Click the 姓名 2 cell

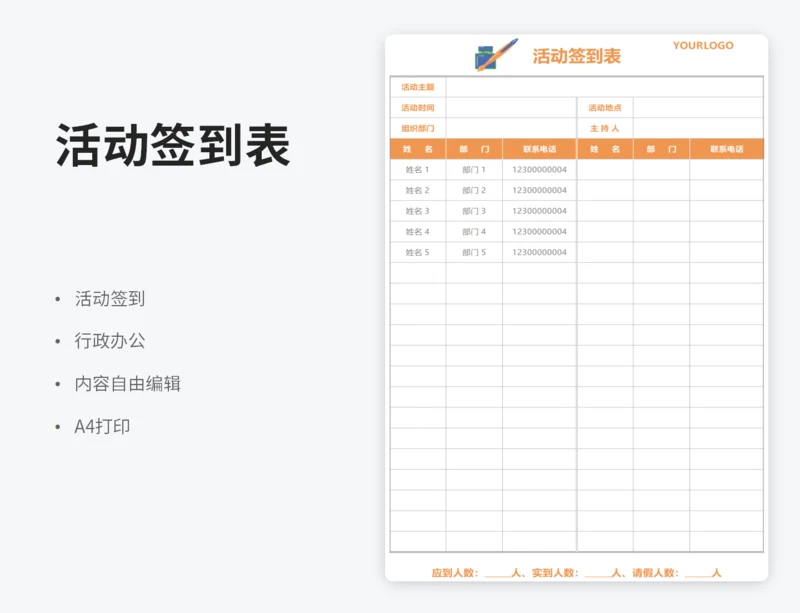point(418,190)
